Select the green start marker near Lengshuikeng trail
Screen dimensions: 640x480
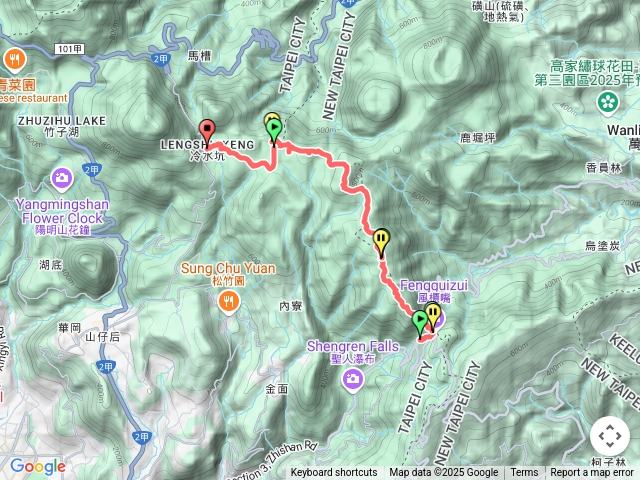coord(274,132)
